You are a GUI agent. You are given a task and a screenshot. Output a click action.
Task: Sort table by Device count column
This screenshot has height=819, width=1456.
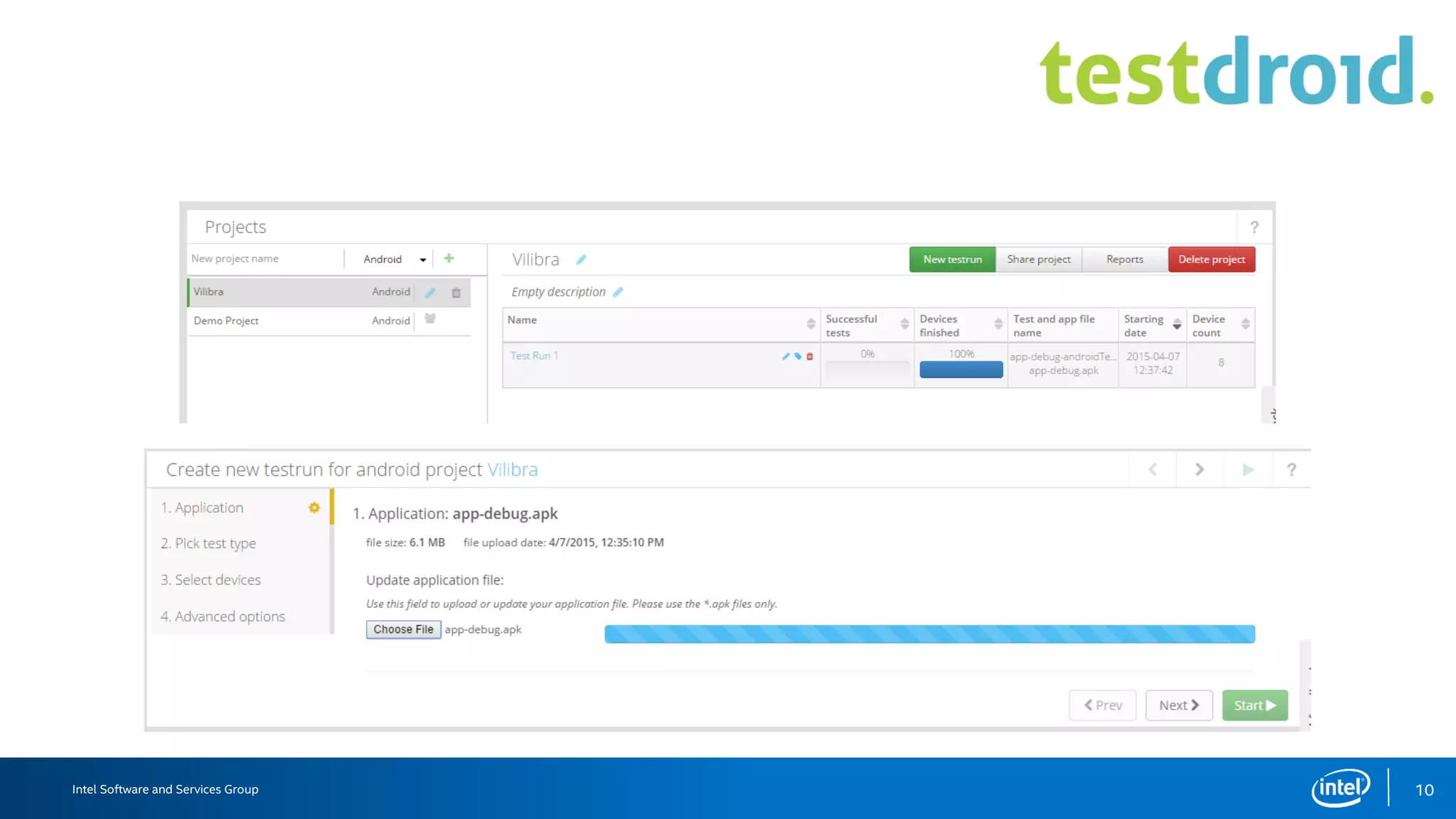click(x=1245, y=325)
